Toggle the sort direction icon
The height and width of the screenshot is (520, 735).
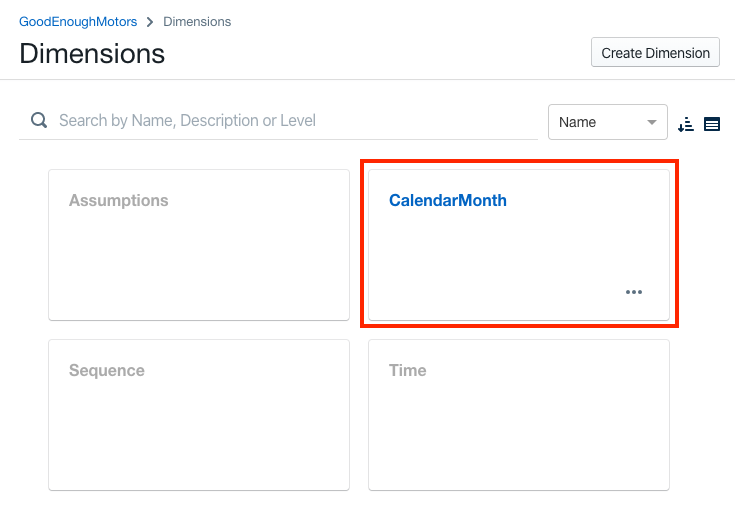[x=685, y=124]
